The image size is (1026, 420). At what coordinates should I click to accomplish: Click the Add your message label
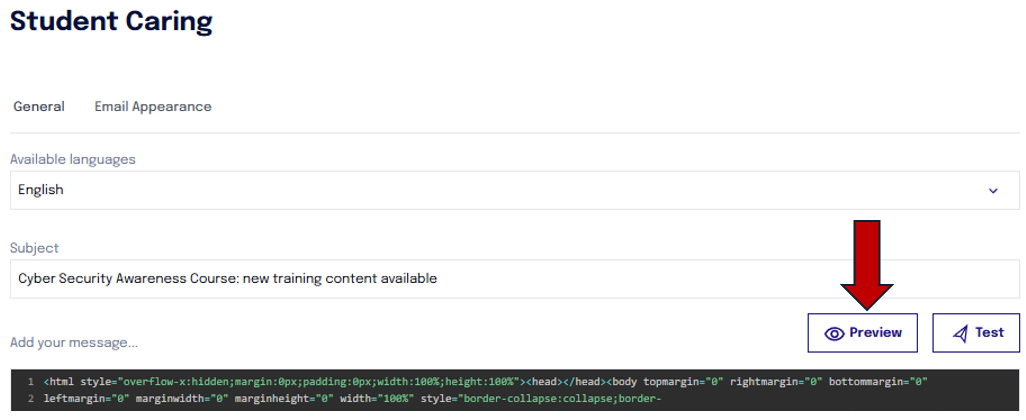pyautogui.click(x=74, y=342)
